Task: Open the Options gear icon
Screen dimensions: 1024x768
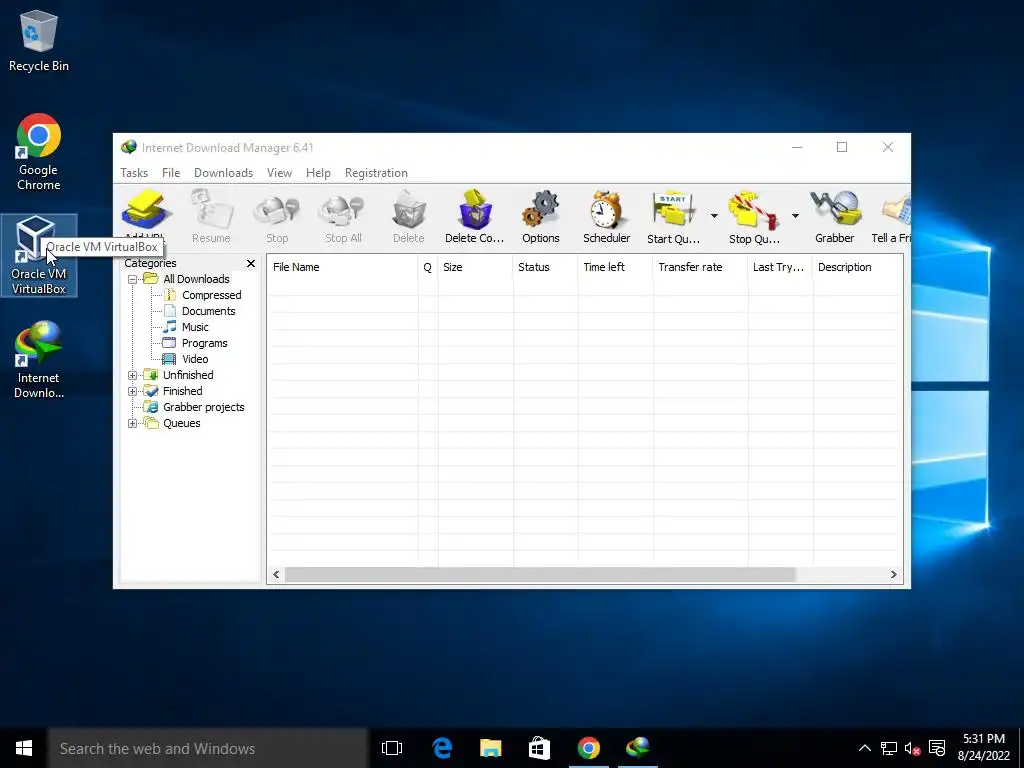Action: tap(541, 209)
